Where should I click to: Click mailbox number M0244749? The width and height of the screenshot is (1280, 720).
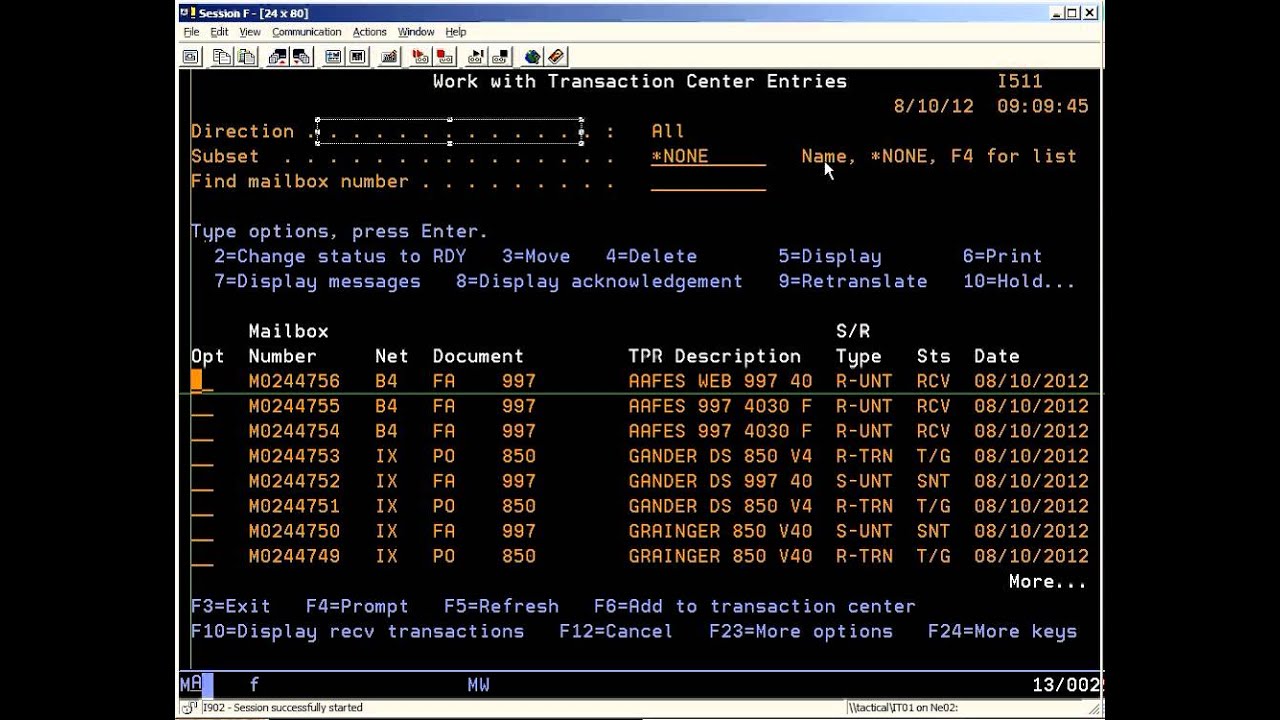coord(294,556)
